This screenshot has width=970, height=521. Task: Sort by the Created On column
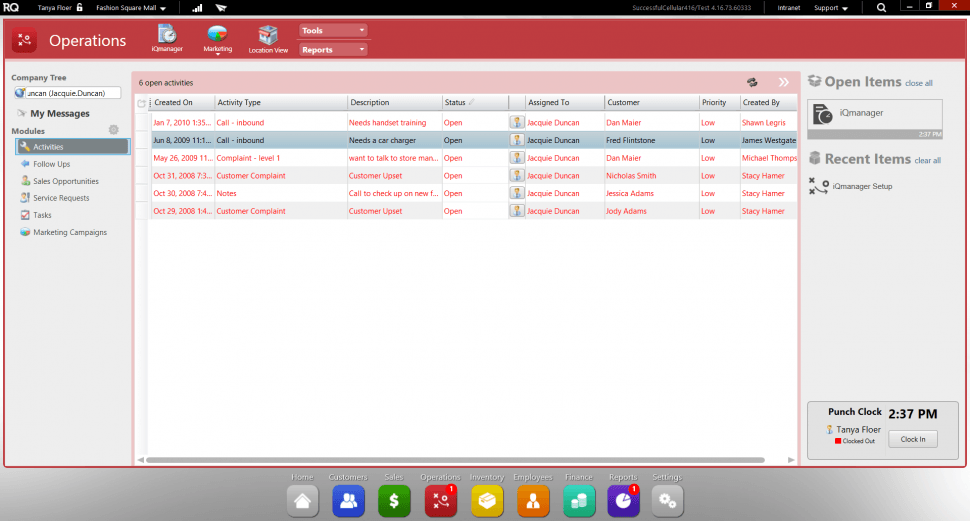tap(183, 103)
